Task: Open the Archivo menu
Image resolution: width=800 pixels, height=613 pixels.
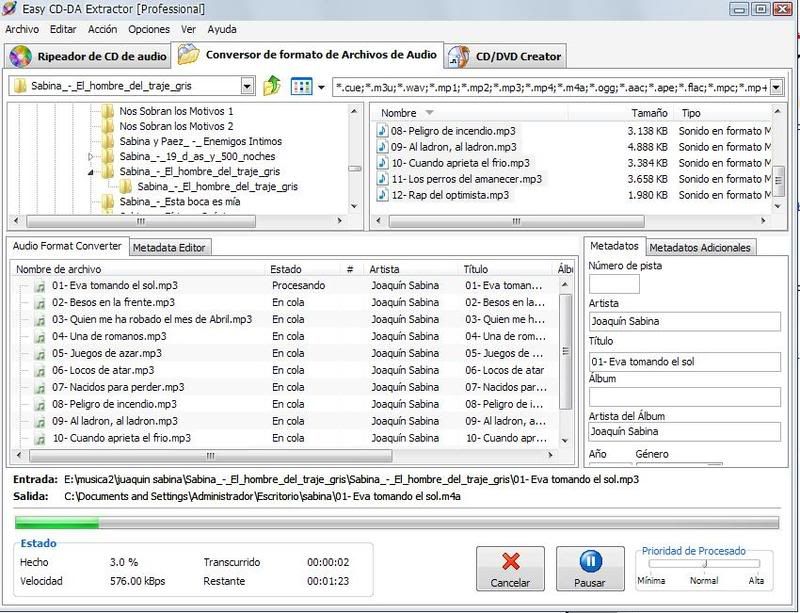Action: coord(22,29)
